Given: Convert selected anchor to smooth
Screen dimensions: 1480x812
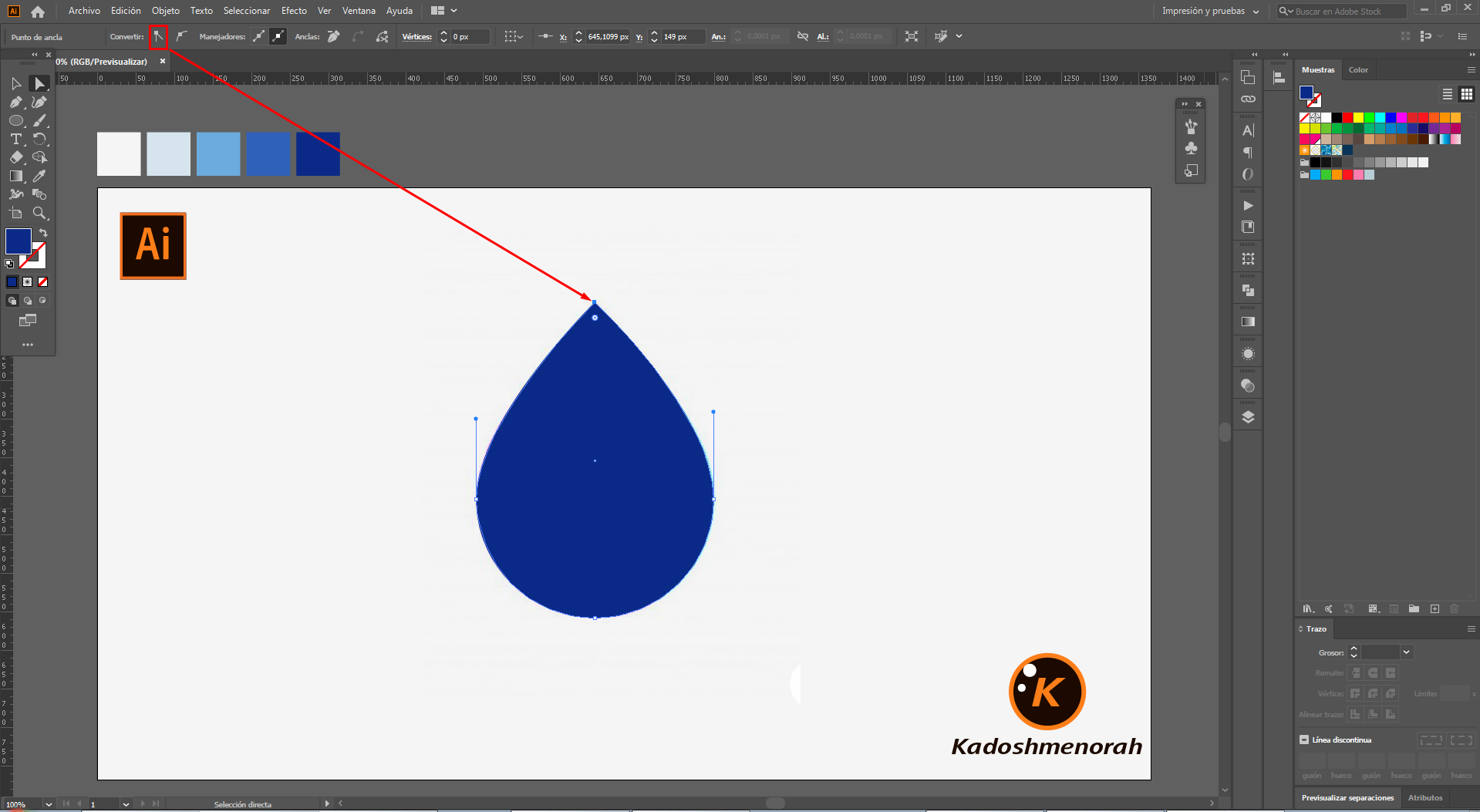Looking at the screenshot, I should pyautogui.click(x=181, y=36).
